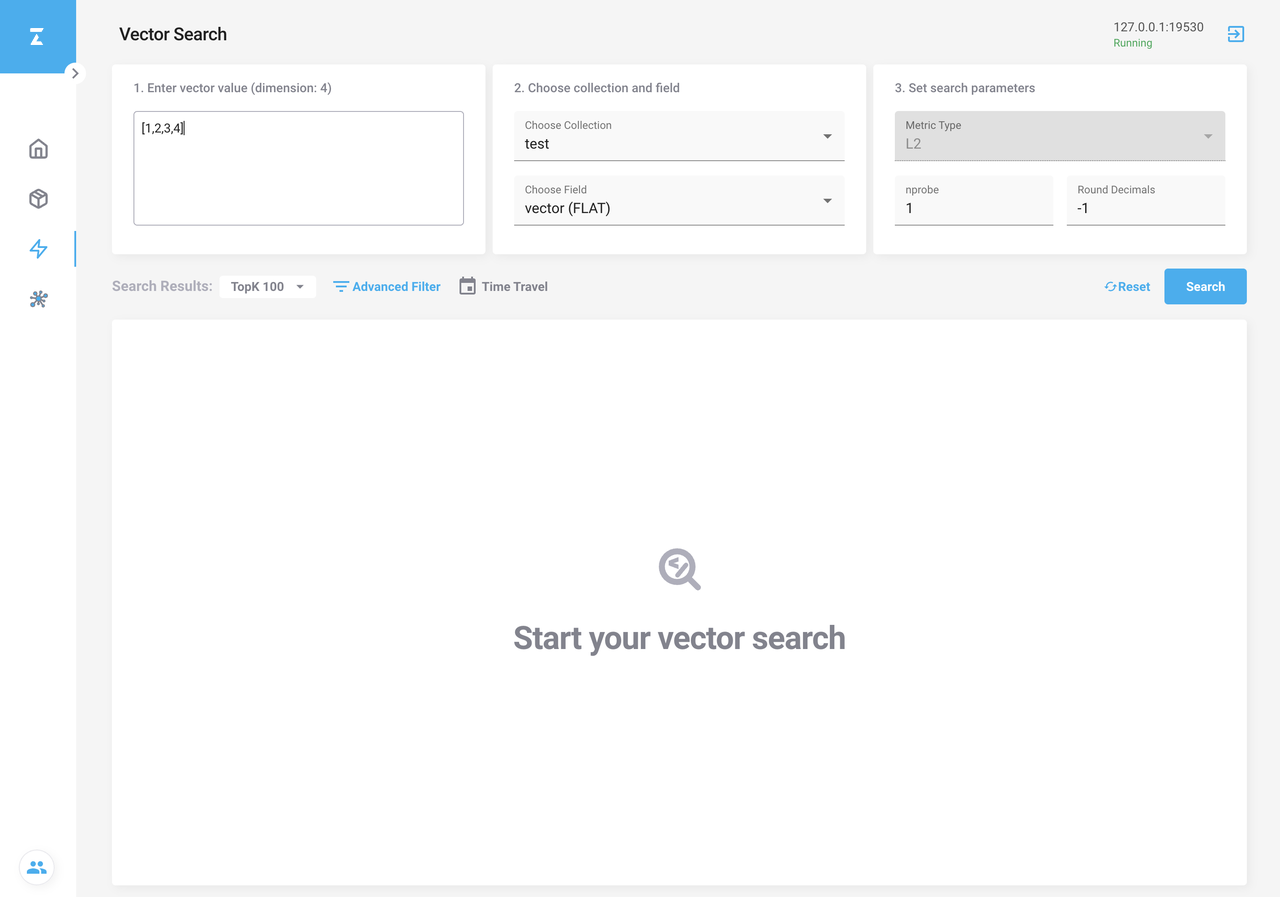
Task: Open the Overview home page icon
Action: pos(38,149)
